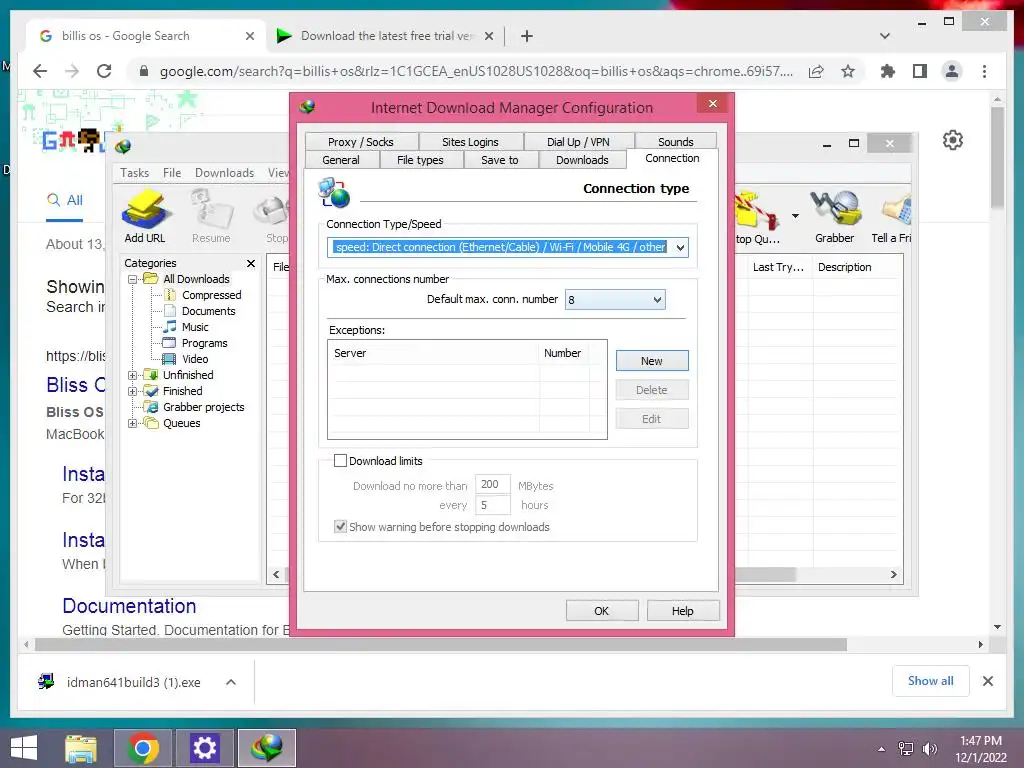Image resolution: width=1024 pixels, height=768 pixels.
Task: Select the Compressed category folder
Action: point(211,295)
